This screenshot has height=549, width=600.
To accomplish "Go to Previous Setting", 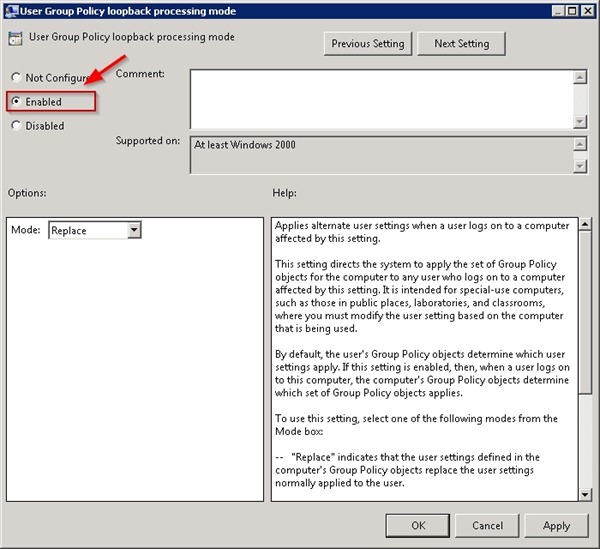I will [x=368, y=44].
